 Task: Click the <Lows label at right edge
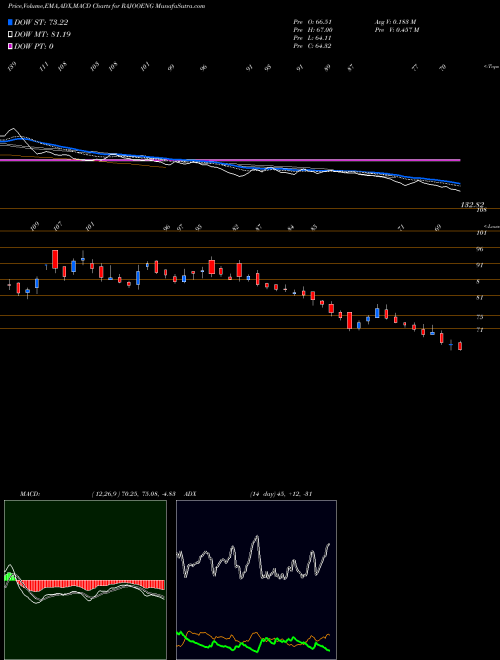coord(491,226)
